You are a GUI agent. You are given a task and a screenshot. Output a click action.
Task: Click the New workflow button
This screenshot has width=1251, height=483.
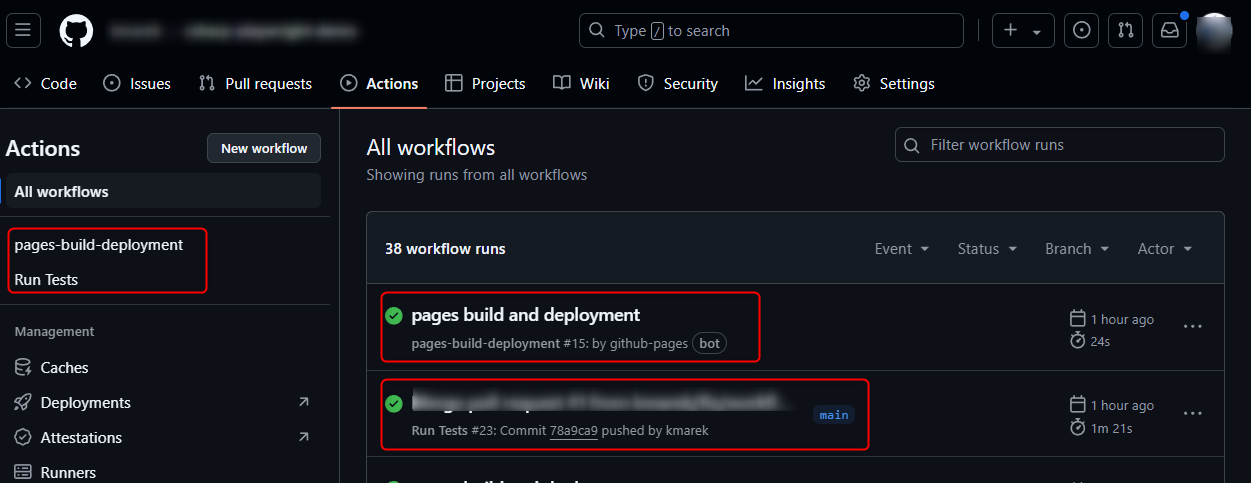(264, 148)
